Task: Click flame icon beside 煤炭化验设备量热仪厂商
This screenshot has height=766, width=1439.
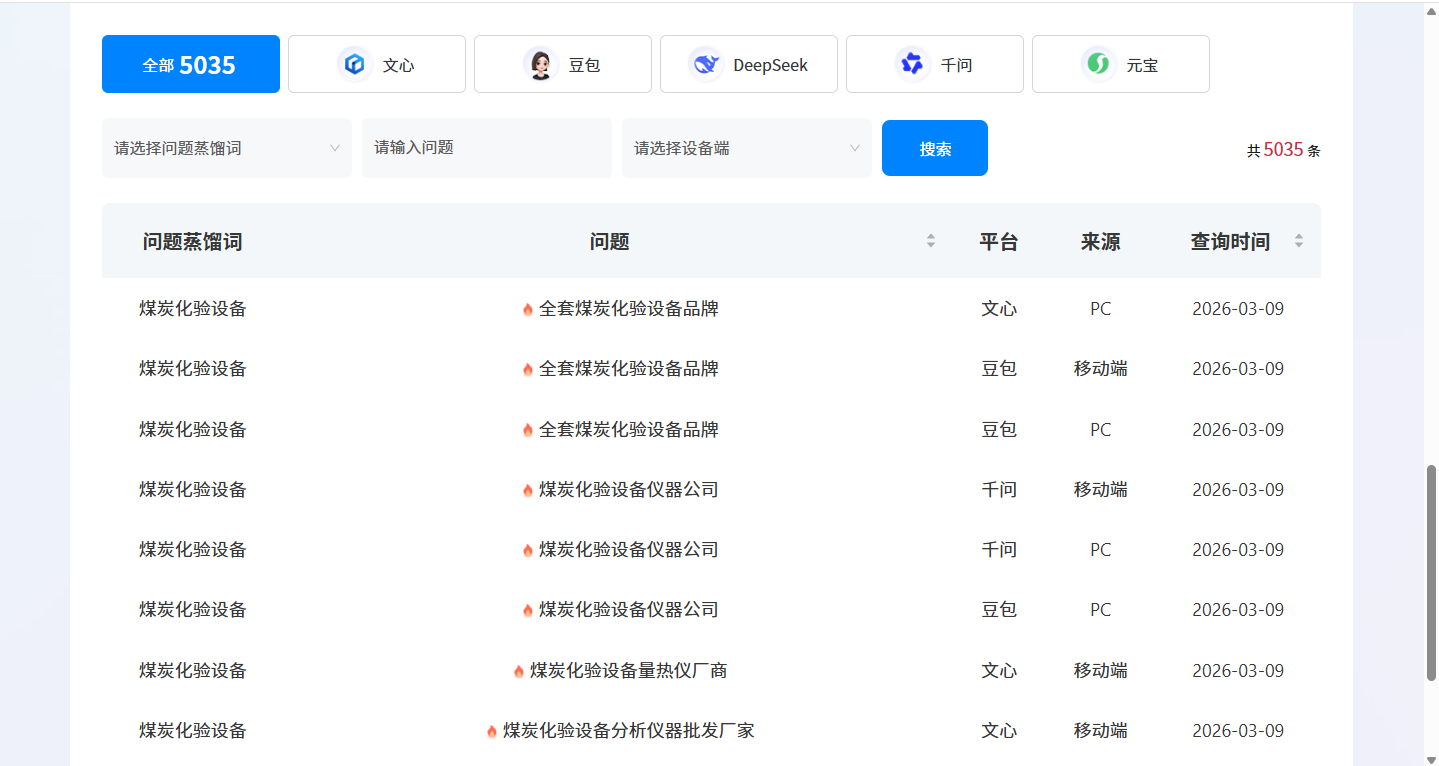Action: pyautogui.click(x=518, y=671)
